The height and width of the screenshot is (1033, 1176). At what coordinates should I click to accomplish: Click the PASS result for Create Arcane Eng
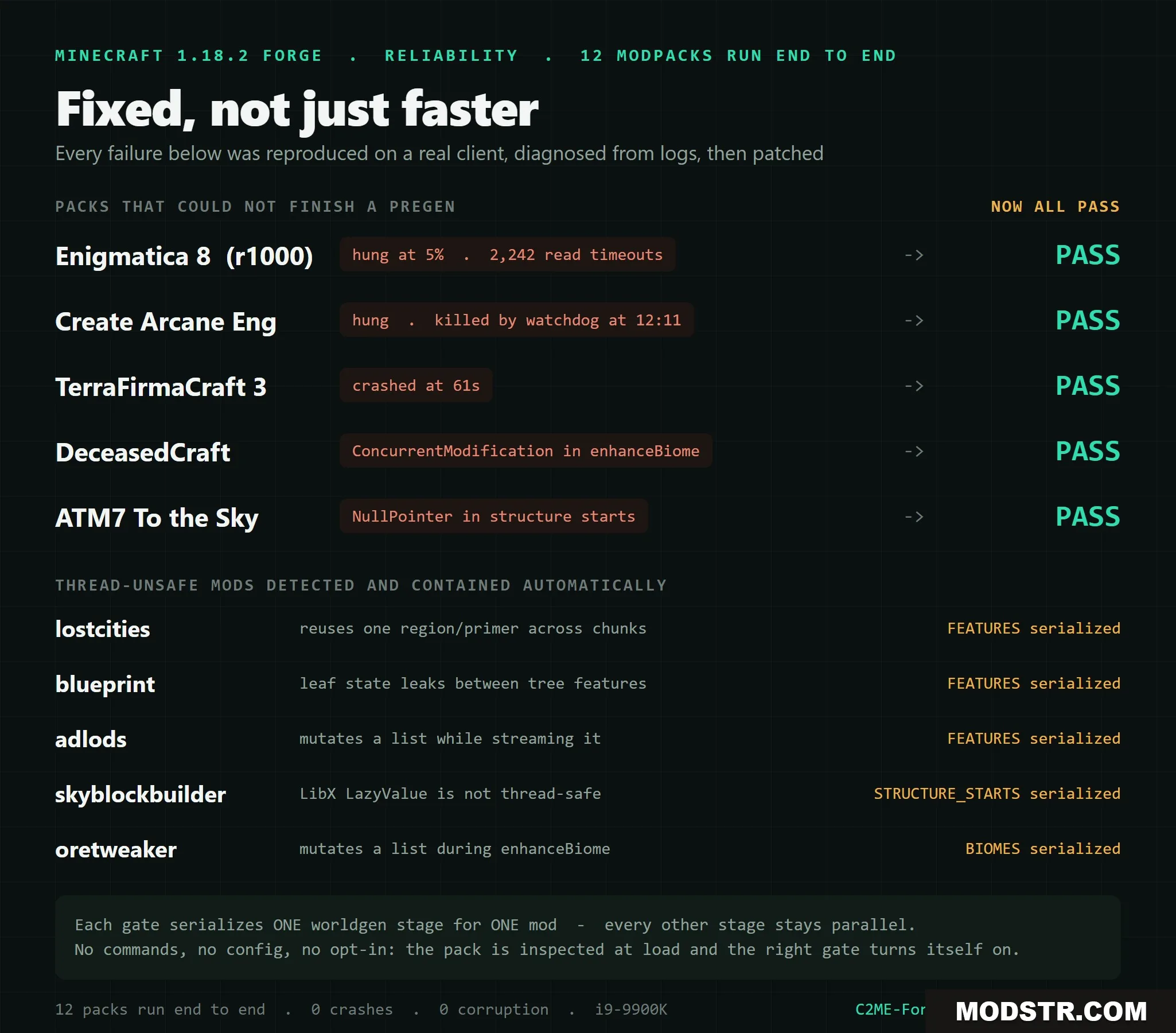click(x=1088, y=321)
